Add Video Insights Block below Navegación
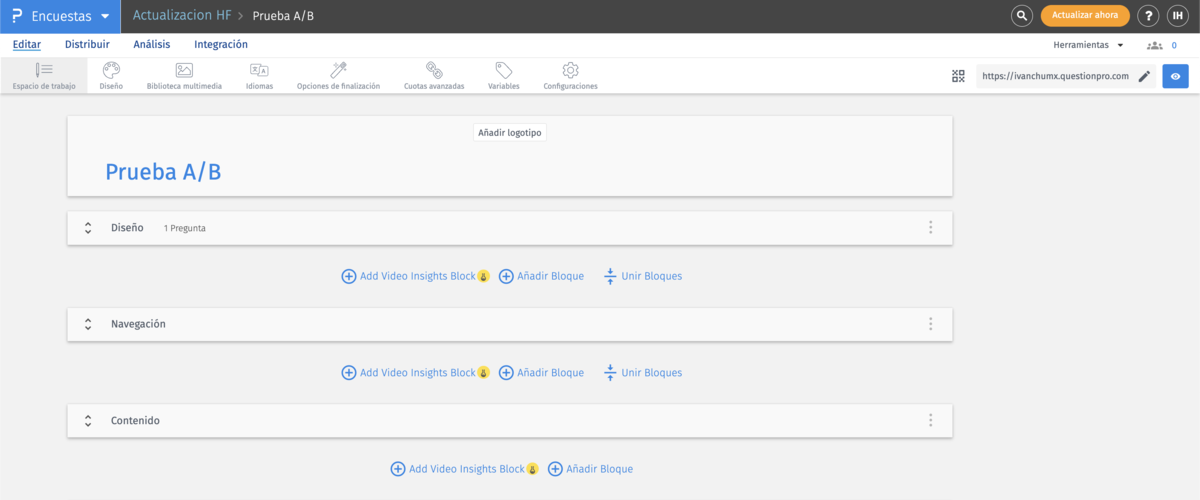Viewport: 1200px width, 500px height. 415,373
